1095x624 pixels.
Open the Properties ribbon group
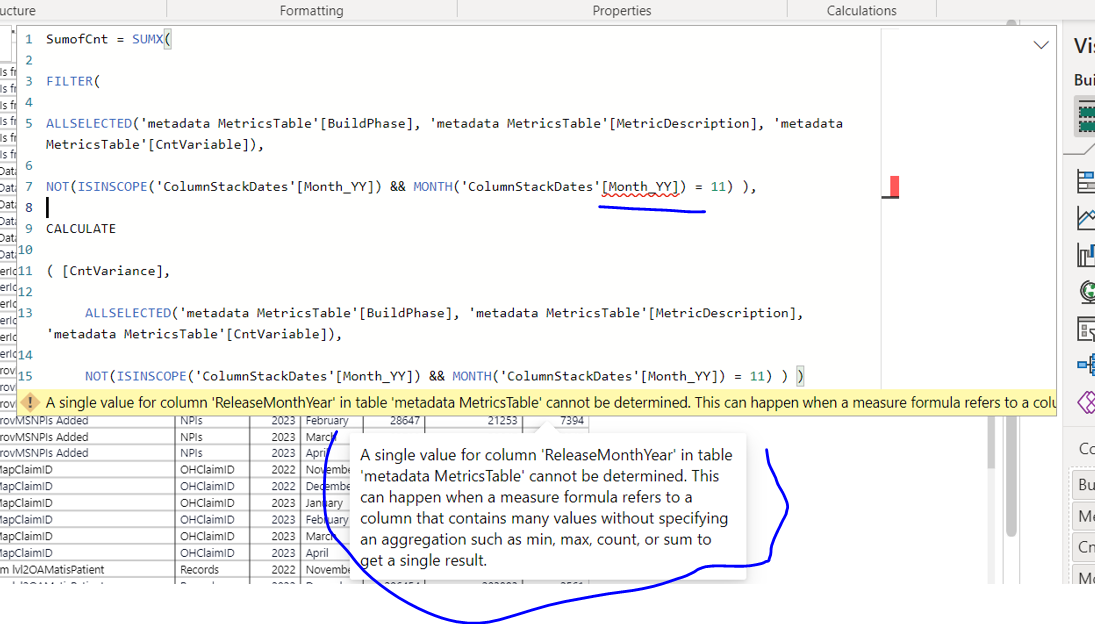pyautogui.click(x=622, y=10)
